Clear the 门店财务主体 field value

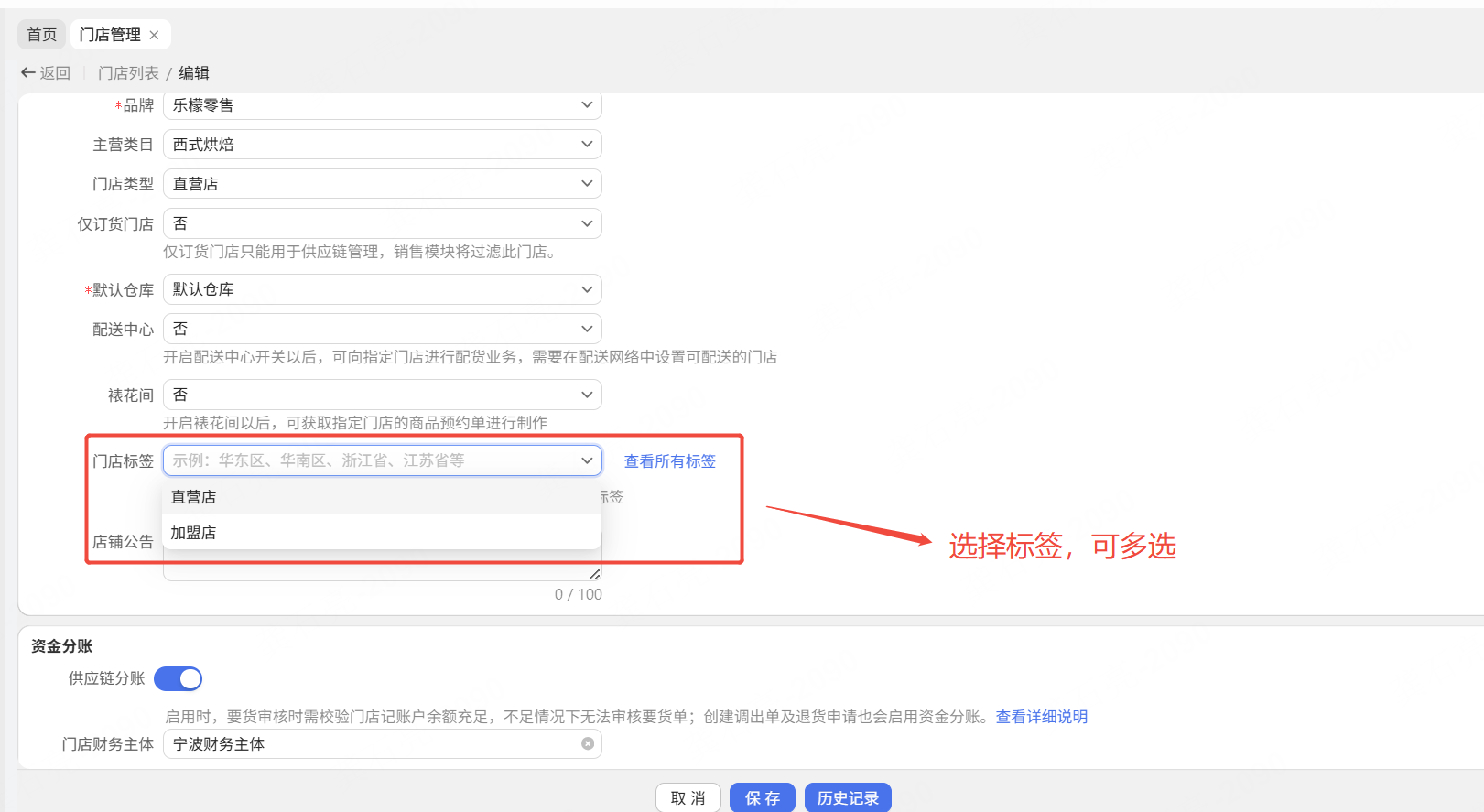pyautogui.click(x=588, y=744)
